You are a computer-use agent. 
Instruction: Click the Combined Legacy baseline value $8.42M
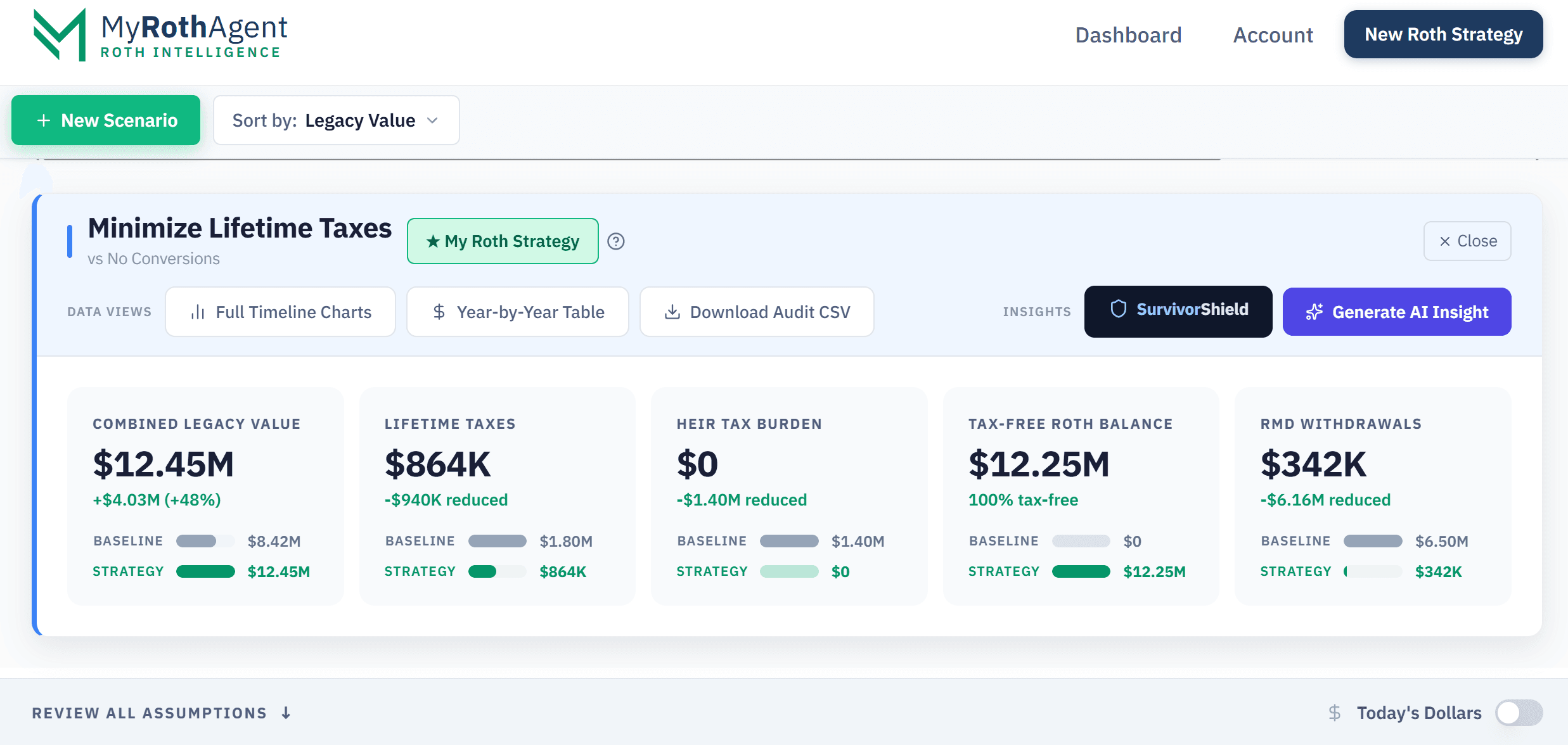(x=274, y=541)
